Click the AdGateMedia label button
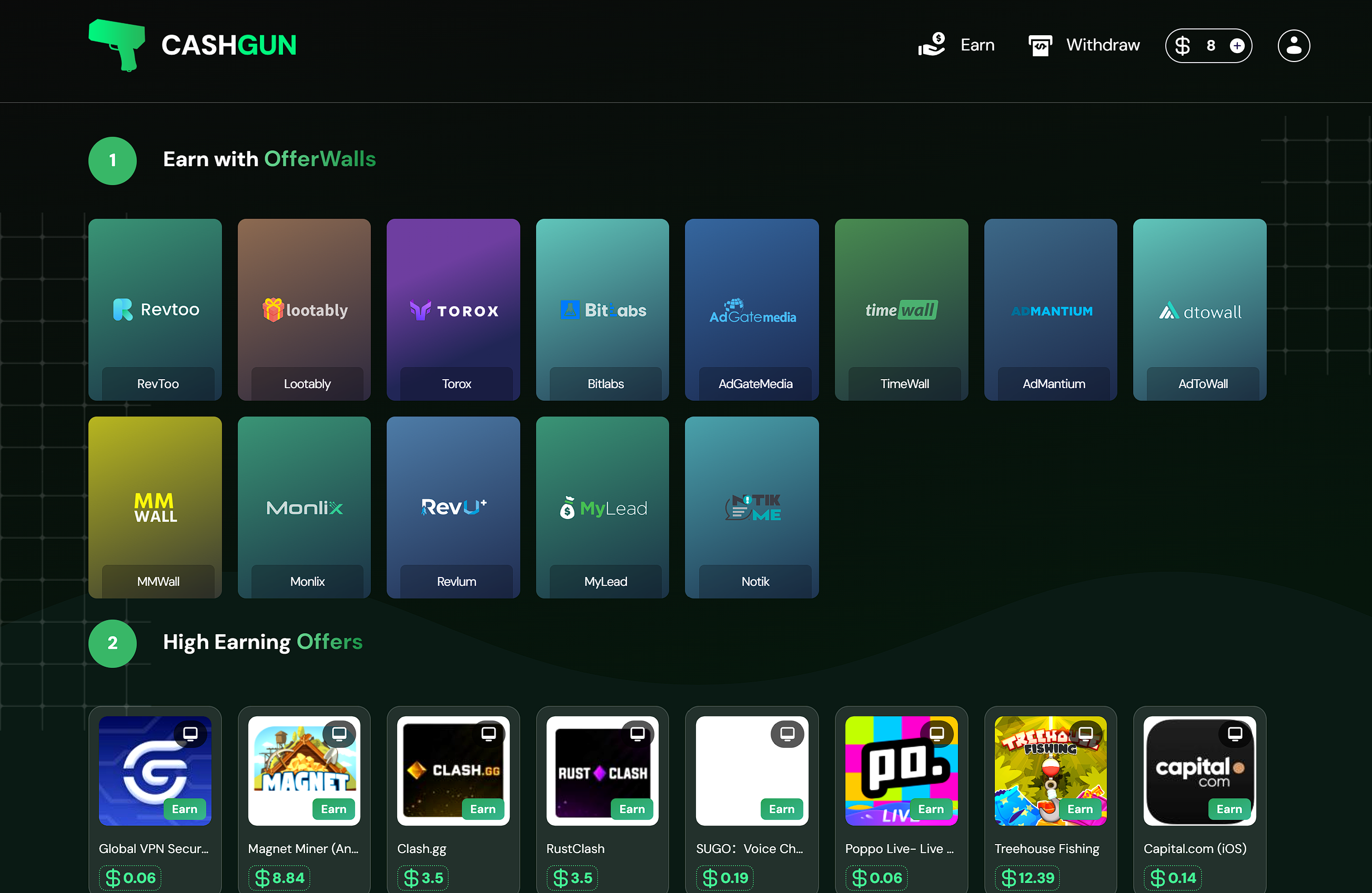This screenshot has width=1372, height=893. pos(755,384)
